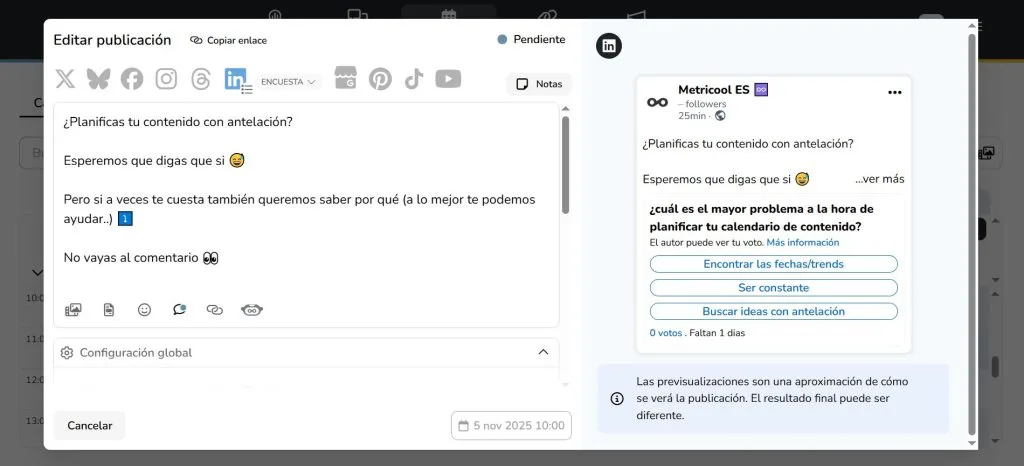Click the Metricool ES profile logo
Image resolution: width=1024 pixels, height=466 pixels.
(x=658, y=102)
